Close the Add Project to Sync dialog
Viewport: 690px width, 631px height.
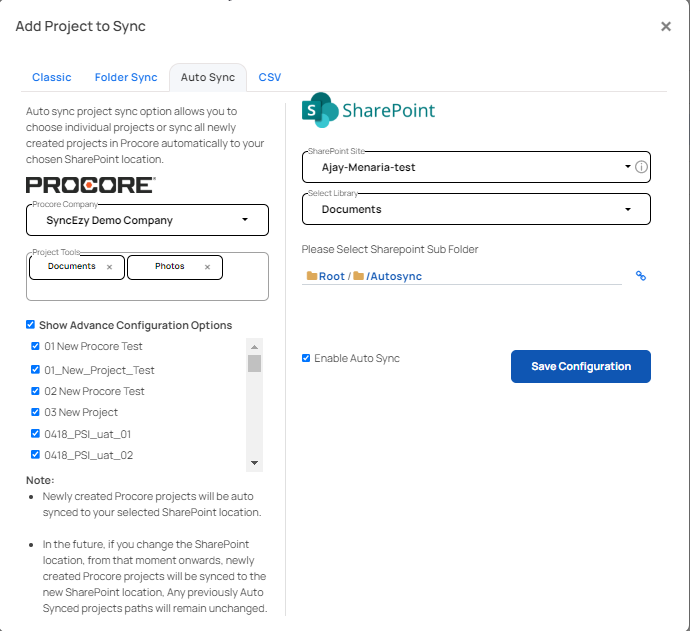tap(666, 26)
